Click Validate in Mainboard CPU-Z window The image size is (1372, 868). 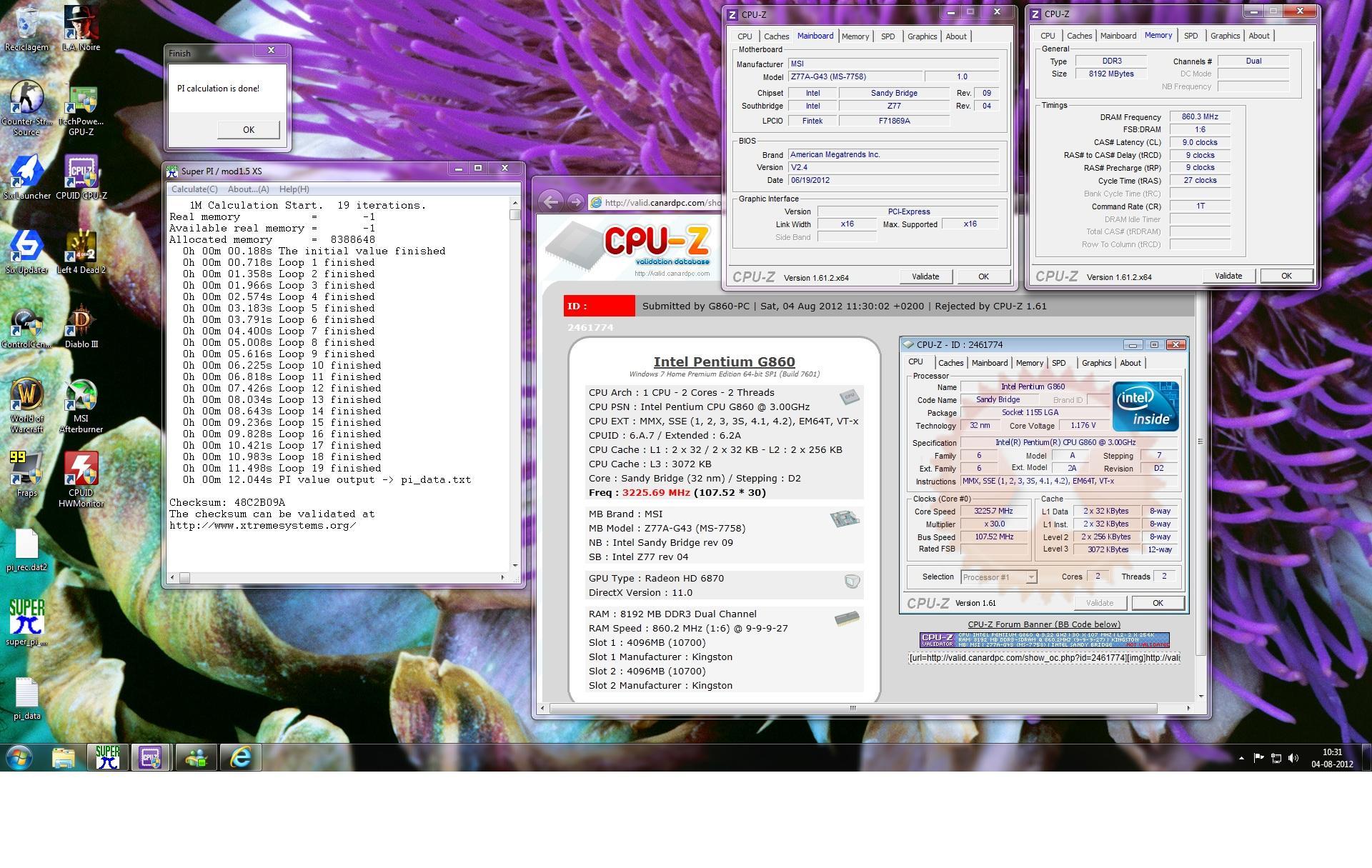click(x=925, y=276)
